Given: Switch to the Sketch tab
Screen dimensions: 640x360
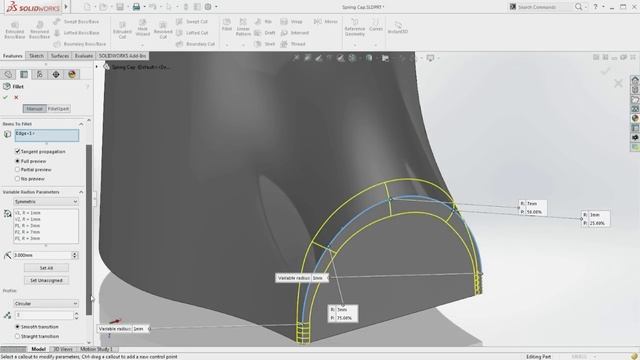Looking at the screenshot, I should click(x=36, y=56).
